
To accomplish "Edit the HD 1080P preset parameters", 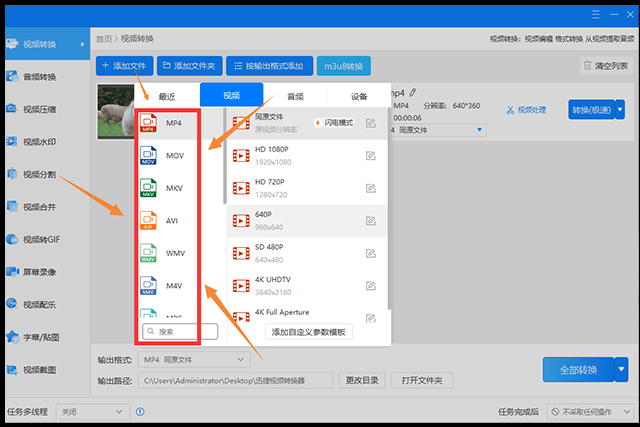I will (371, 156).
